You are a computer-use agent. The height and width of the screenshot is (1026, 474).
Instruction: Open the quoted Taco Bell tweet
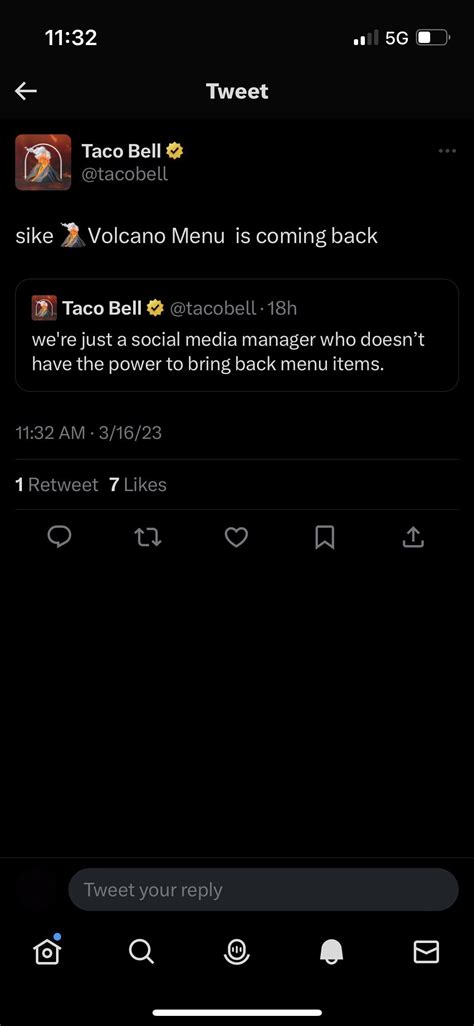(x=237, y=336)
